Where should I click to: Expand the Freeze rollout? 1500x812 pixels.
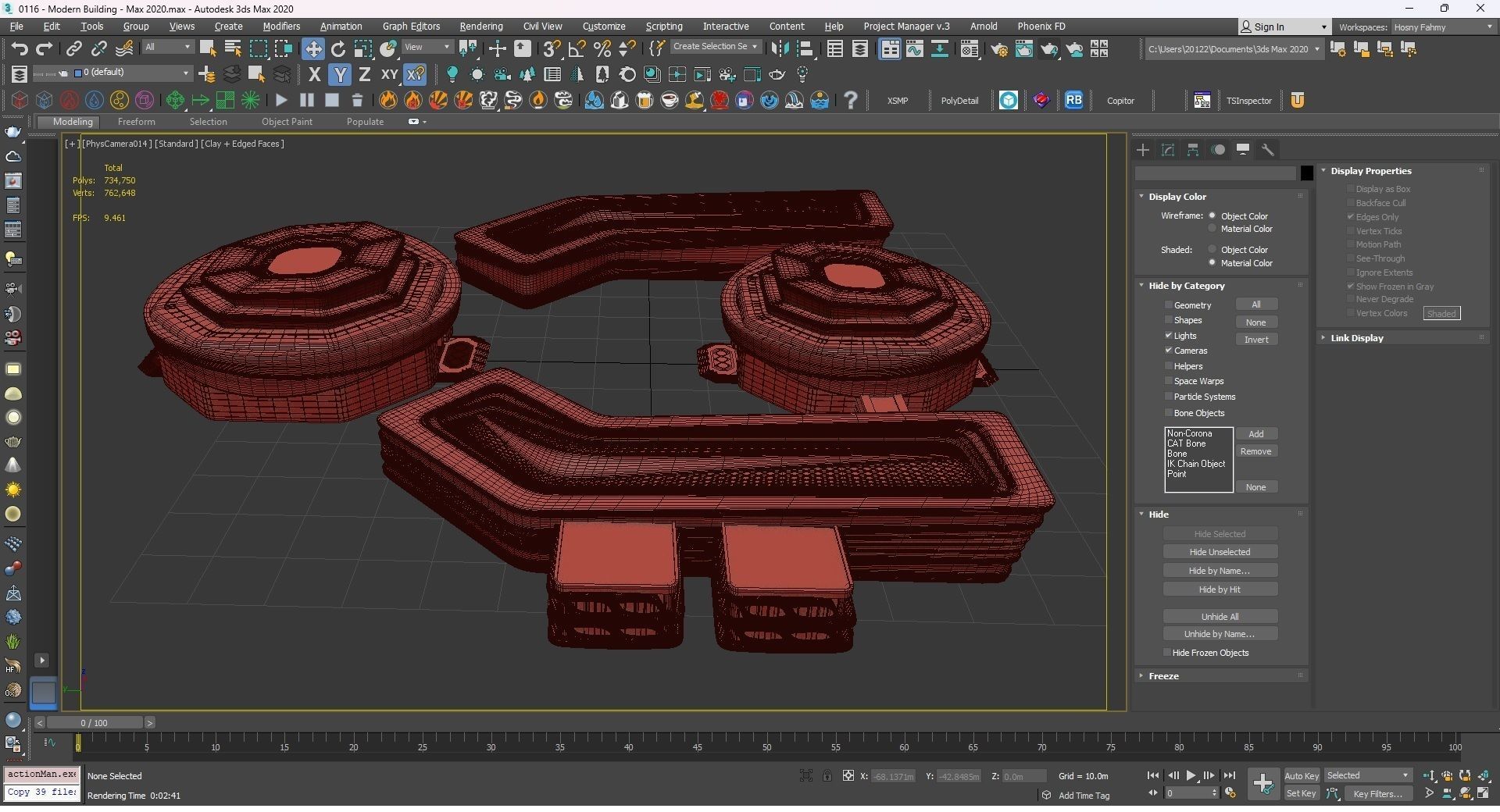point(1219,676)
